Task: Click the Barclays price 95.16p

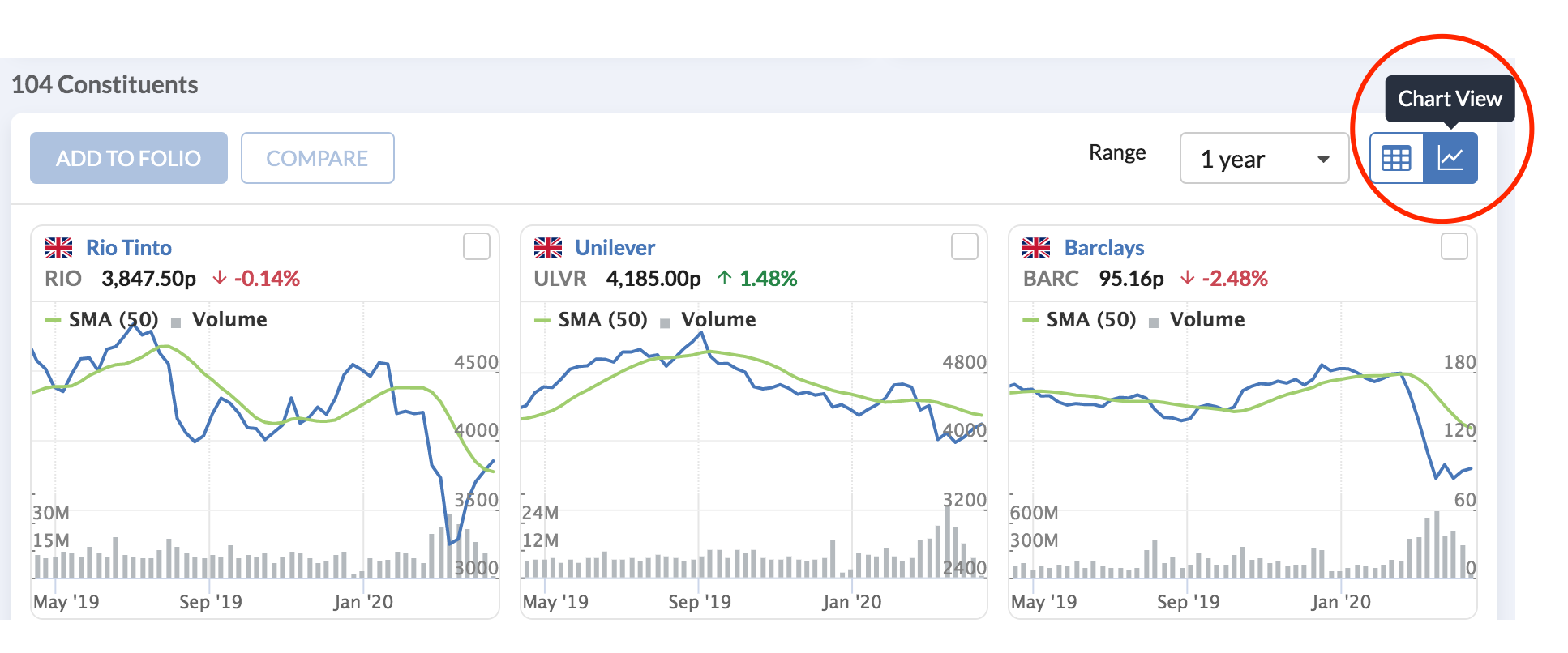Action: pyautogui.click(x=1131, y=279)
